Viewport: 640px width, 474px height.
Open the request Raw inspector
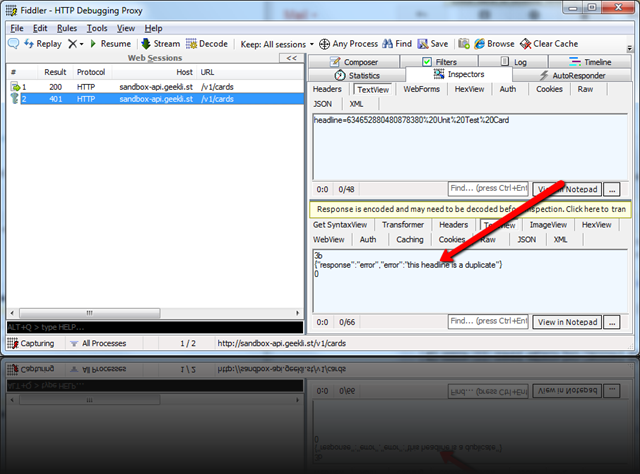pos(585,89)
